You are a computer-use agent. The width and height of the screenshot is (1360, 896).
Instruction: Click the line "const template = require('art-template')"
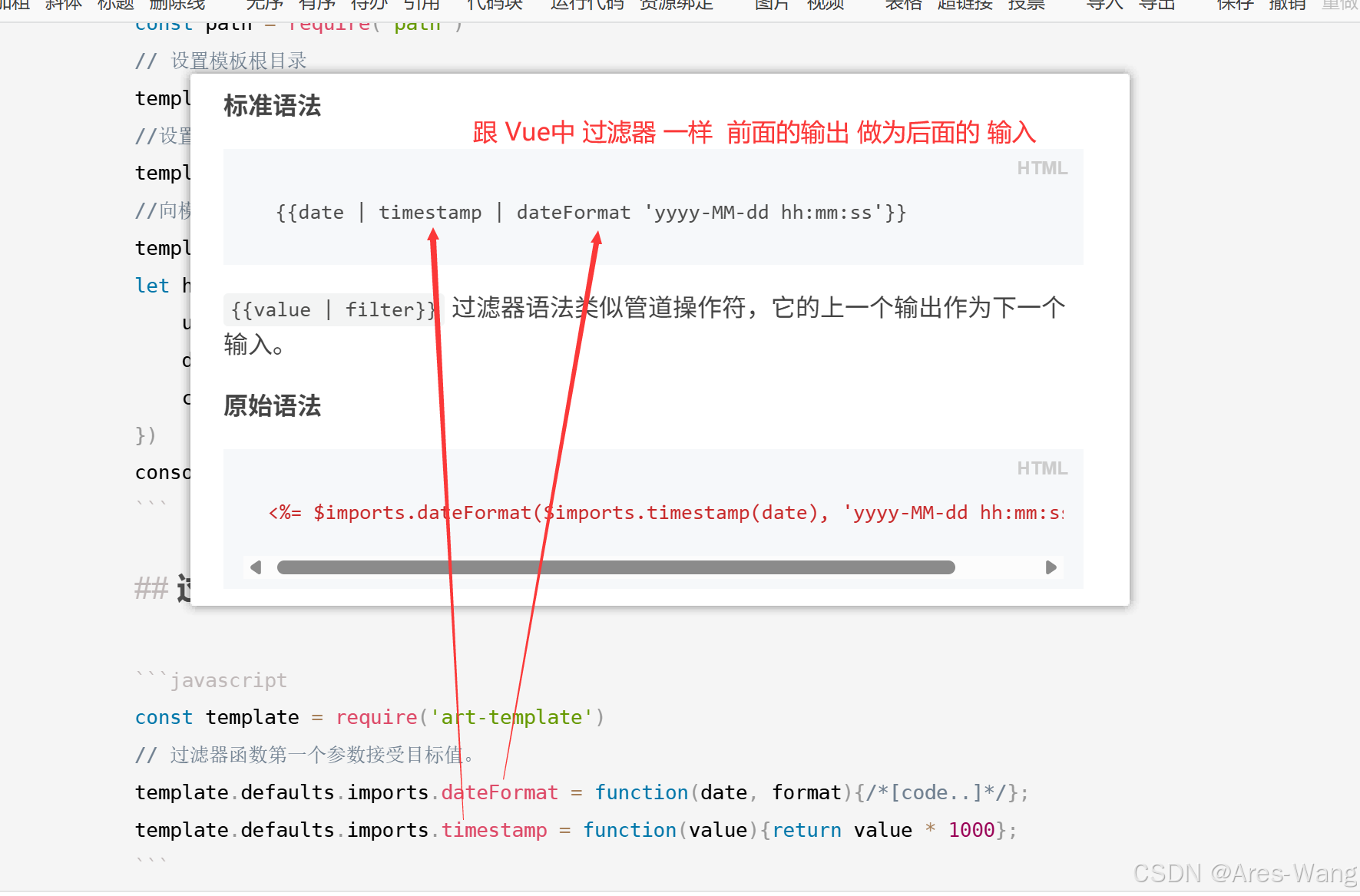pos(370,718)
